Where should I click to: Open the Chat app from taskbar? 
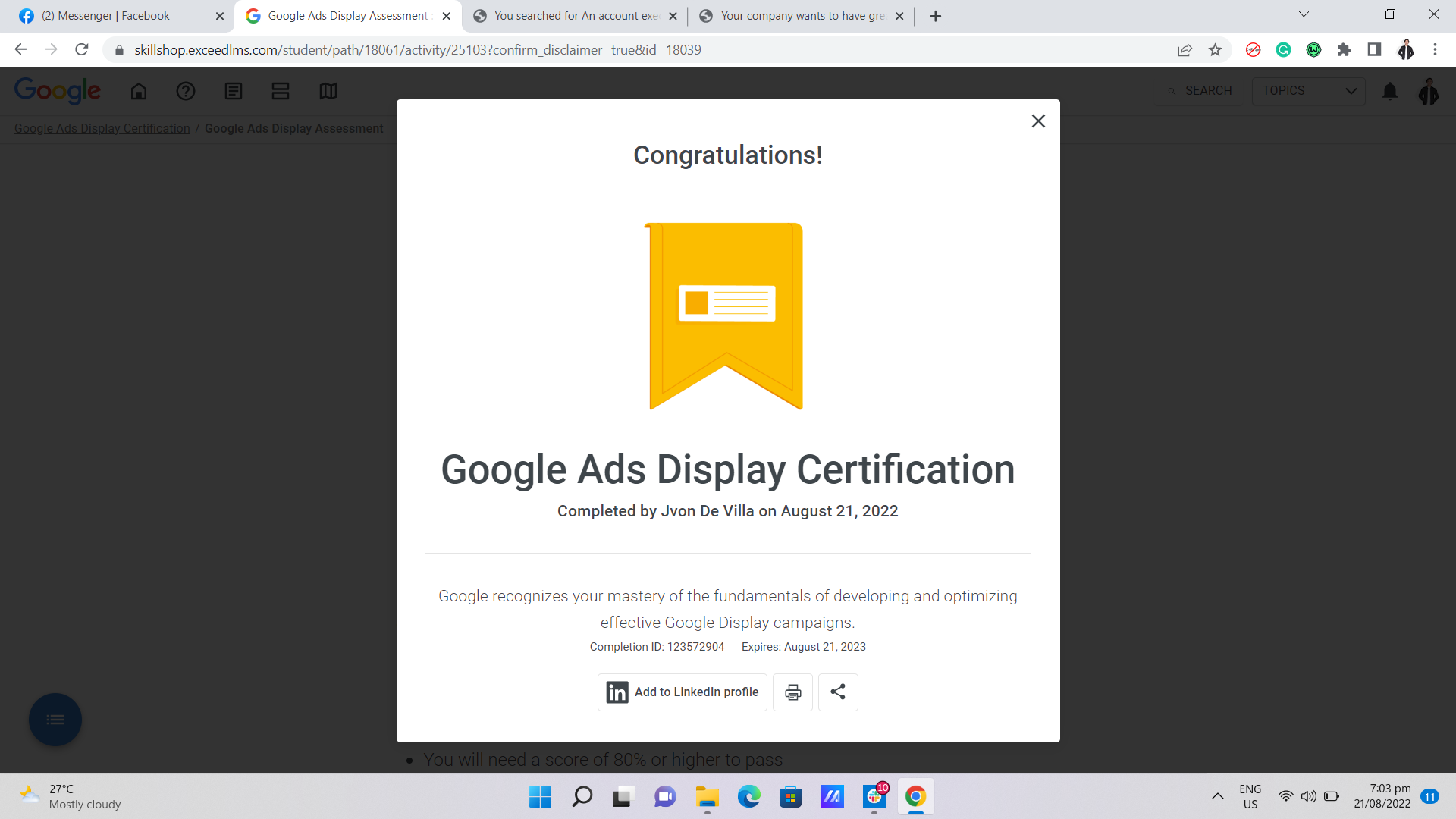[665, 797]
